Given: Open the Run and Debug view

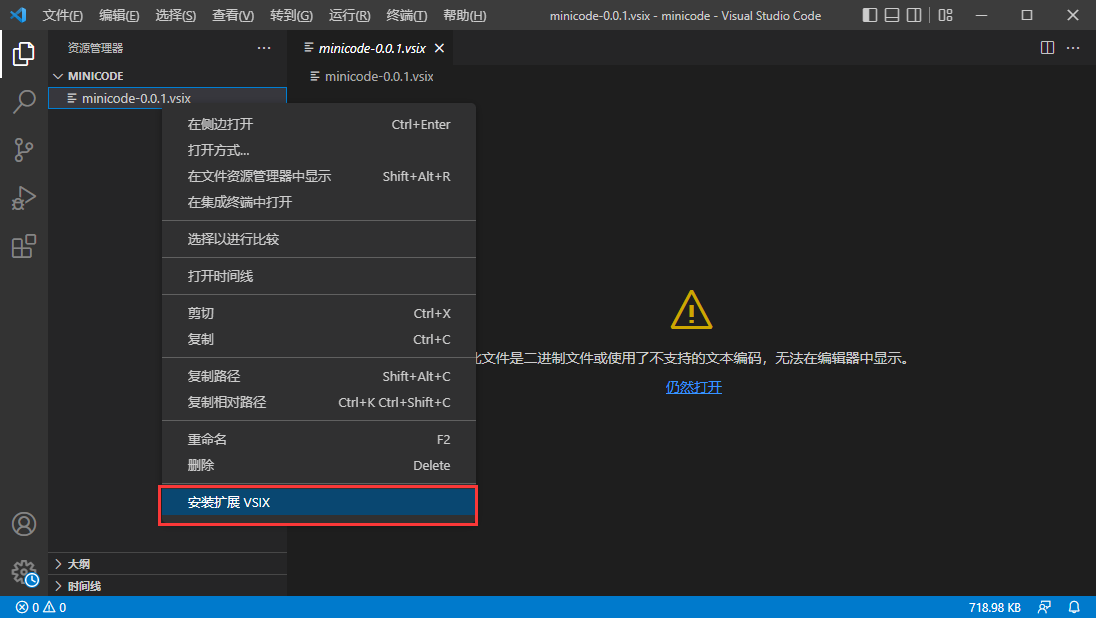Looking at the screenshot, I should 24,199.
